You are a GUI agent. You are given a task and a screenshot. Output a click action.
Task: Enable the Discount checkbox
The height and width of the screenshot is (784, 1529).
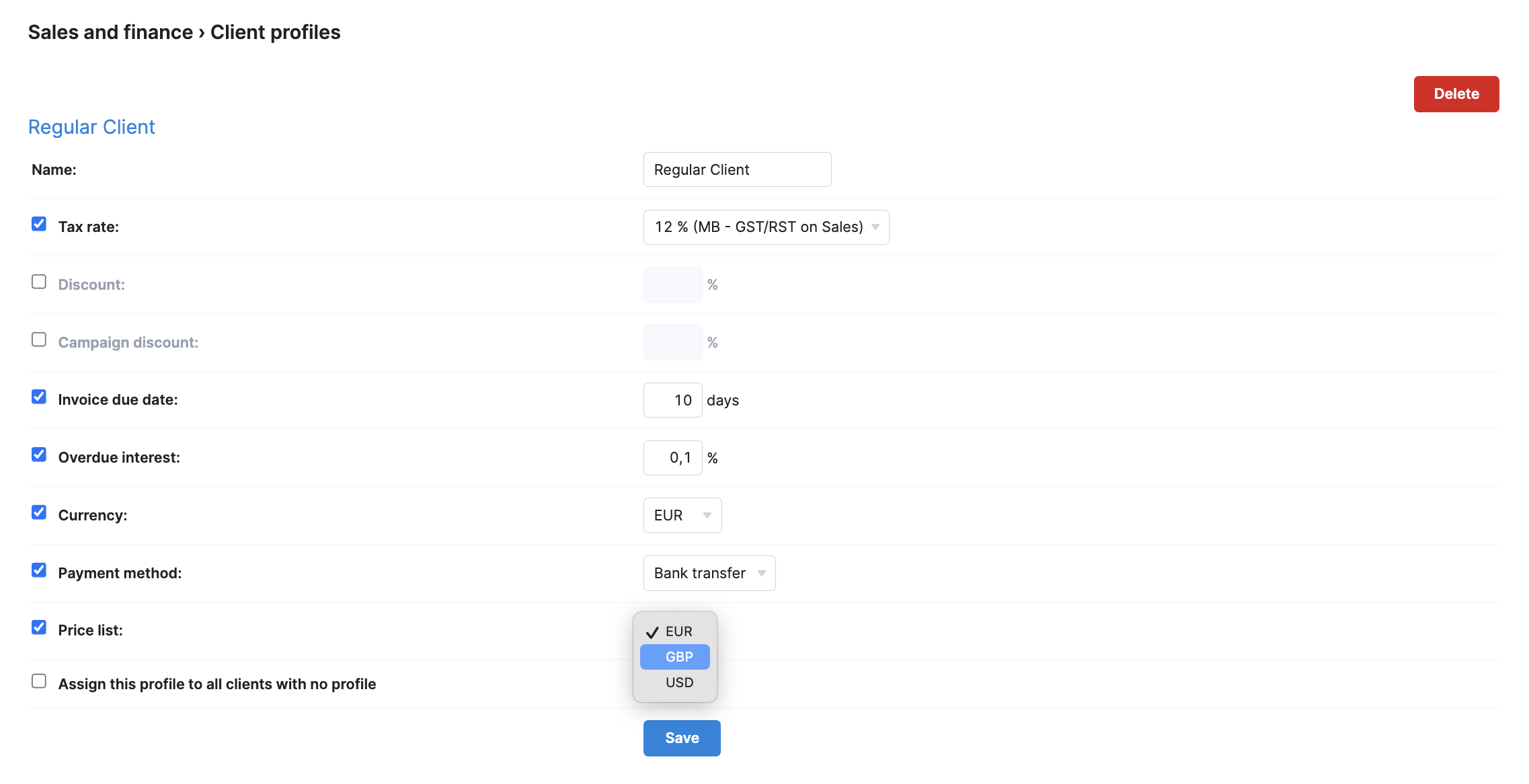[39, 282]
